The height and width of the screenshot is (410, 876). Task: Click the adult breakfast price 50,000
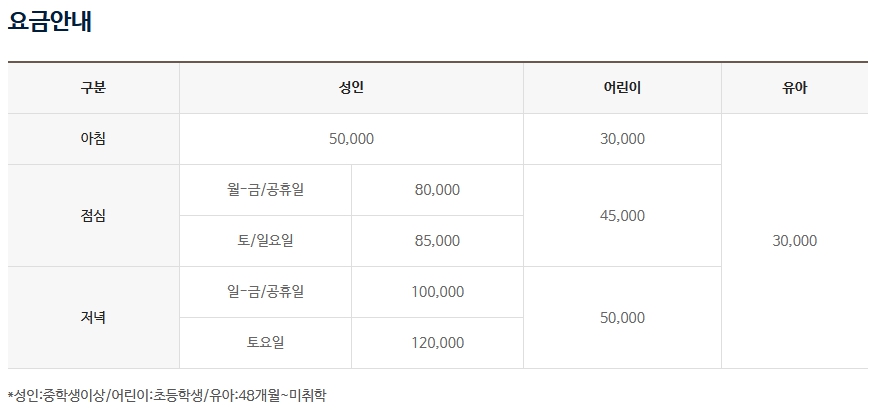[x=351, y=139]
